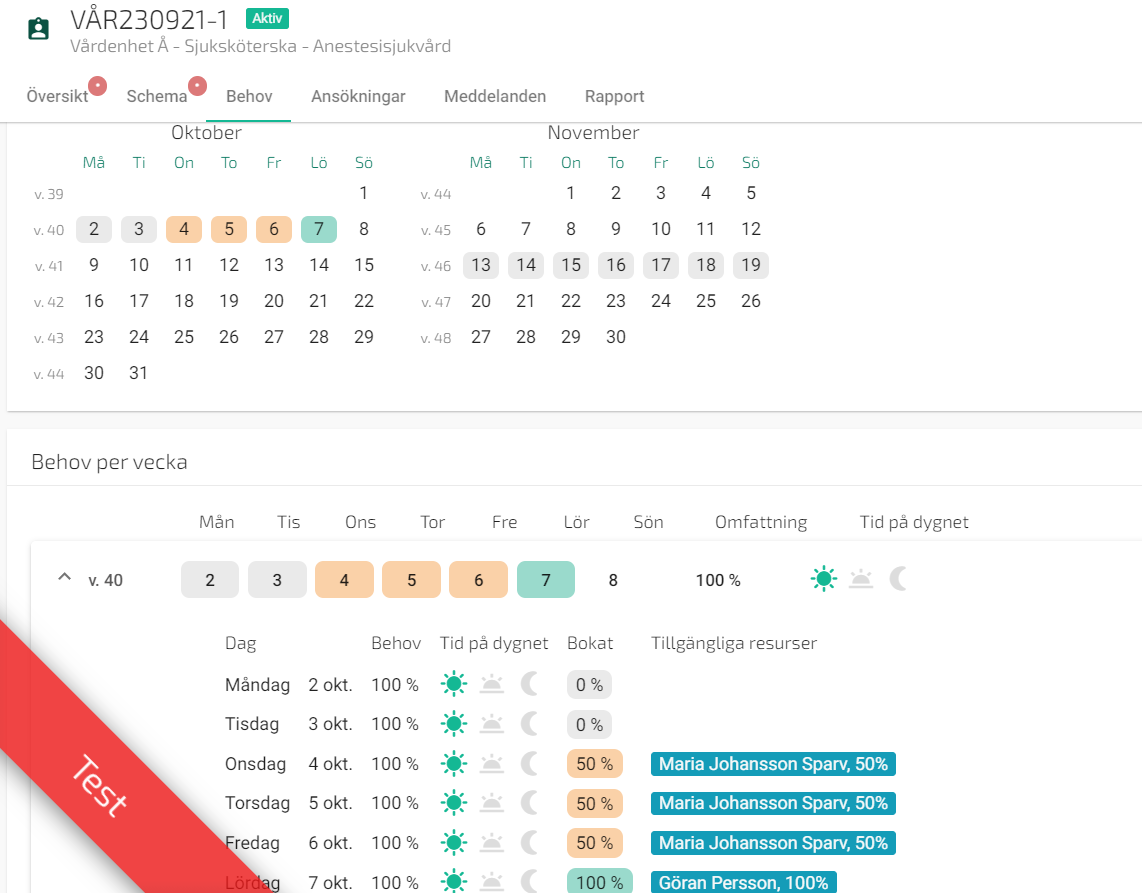Toggle the sunset icon for Tisdag 3 okt.

click(x=492, y=724)
